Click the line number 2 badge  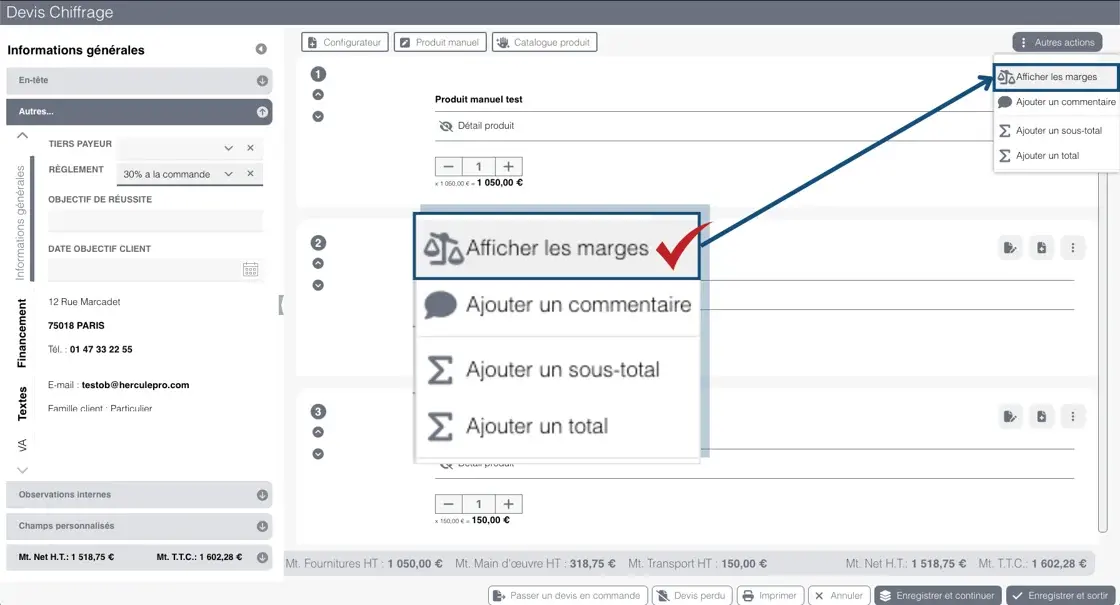[319, 243]
